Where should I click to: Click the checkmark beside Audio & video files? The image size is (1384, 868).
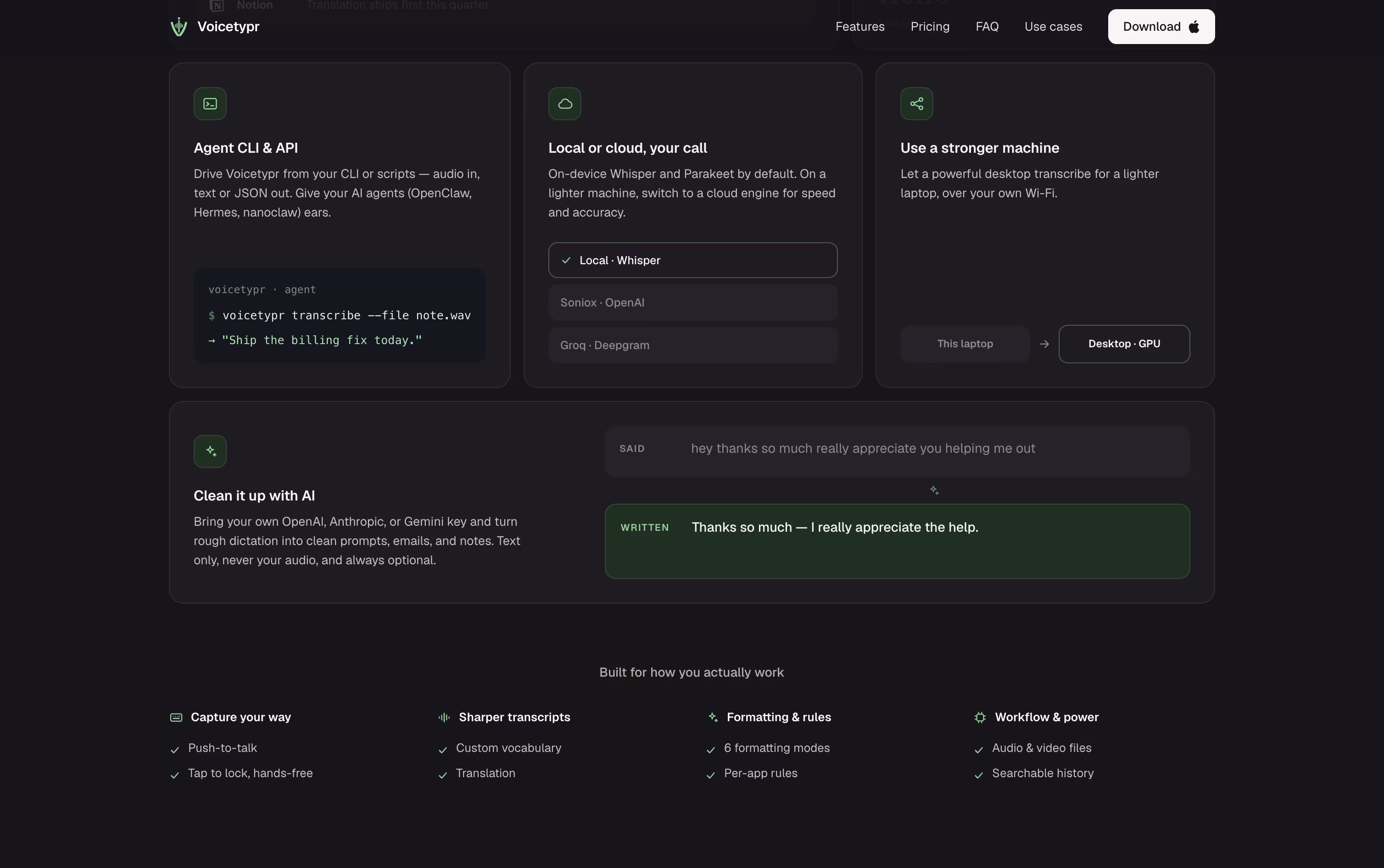(979, 750)
